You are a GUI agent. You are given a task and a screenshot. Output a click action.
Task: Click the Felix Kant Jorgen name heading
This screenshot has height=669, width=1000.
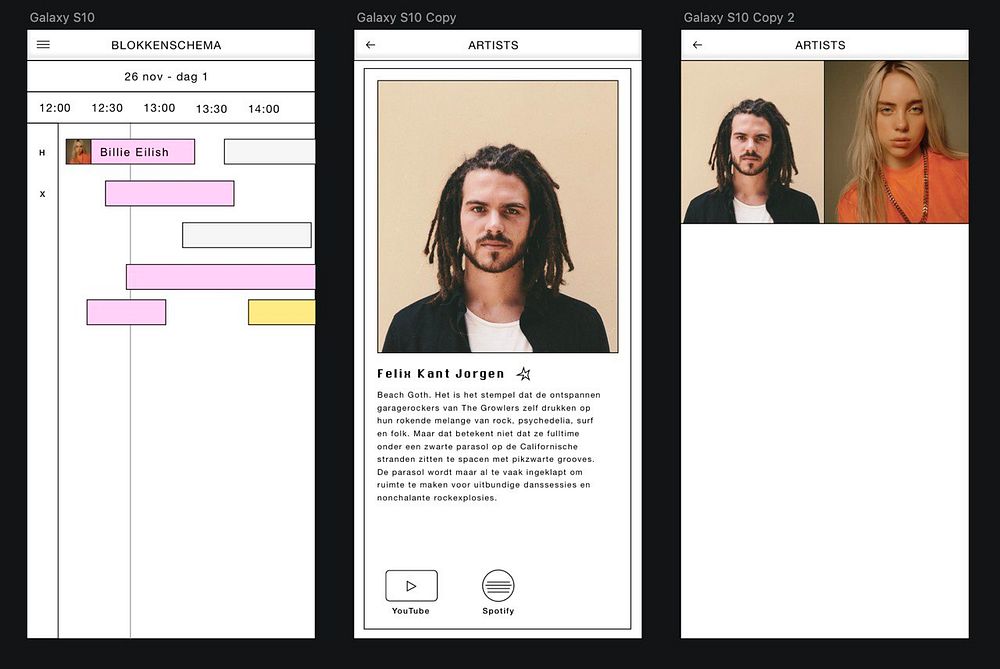(x=441, y=374)
